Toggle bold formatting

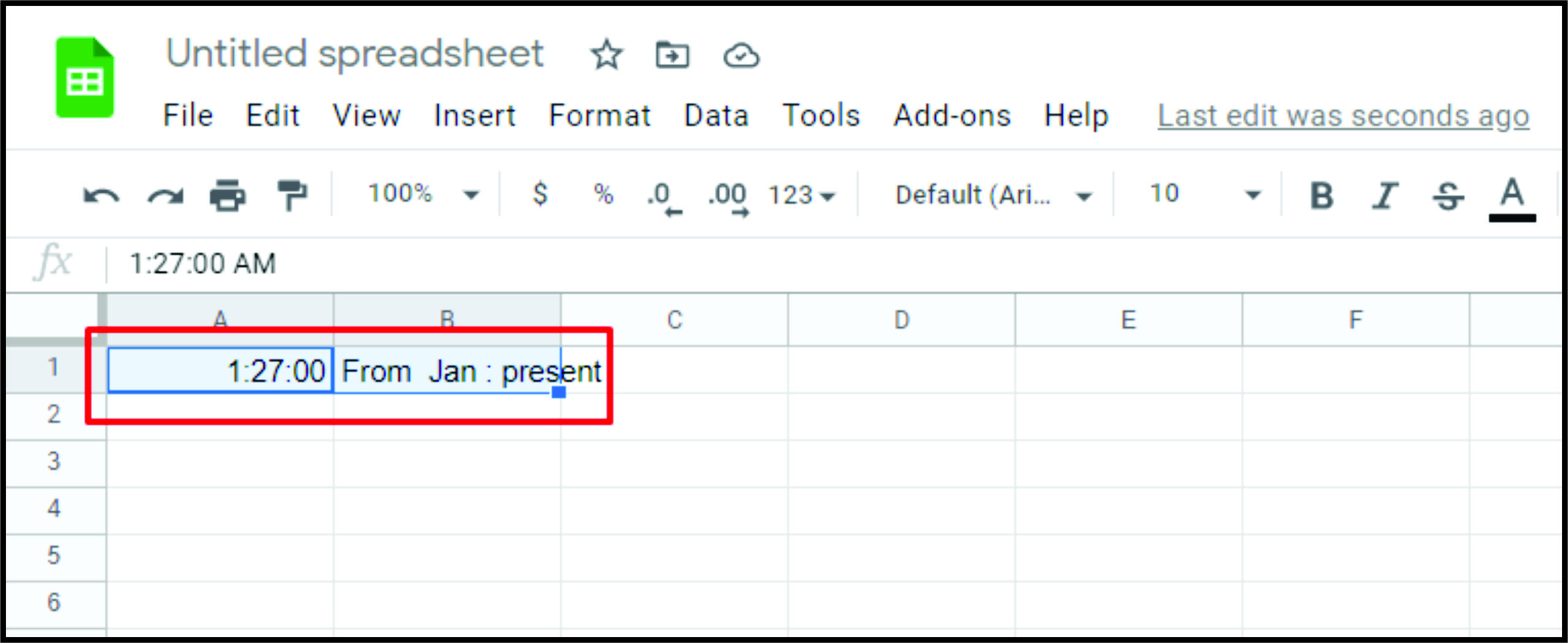1321,196
